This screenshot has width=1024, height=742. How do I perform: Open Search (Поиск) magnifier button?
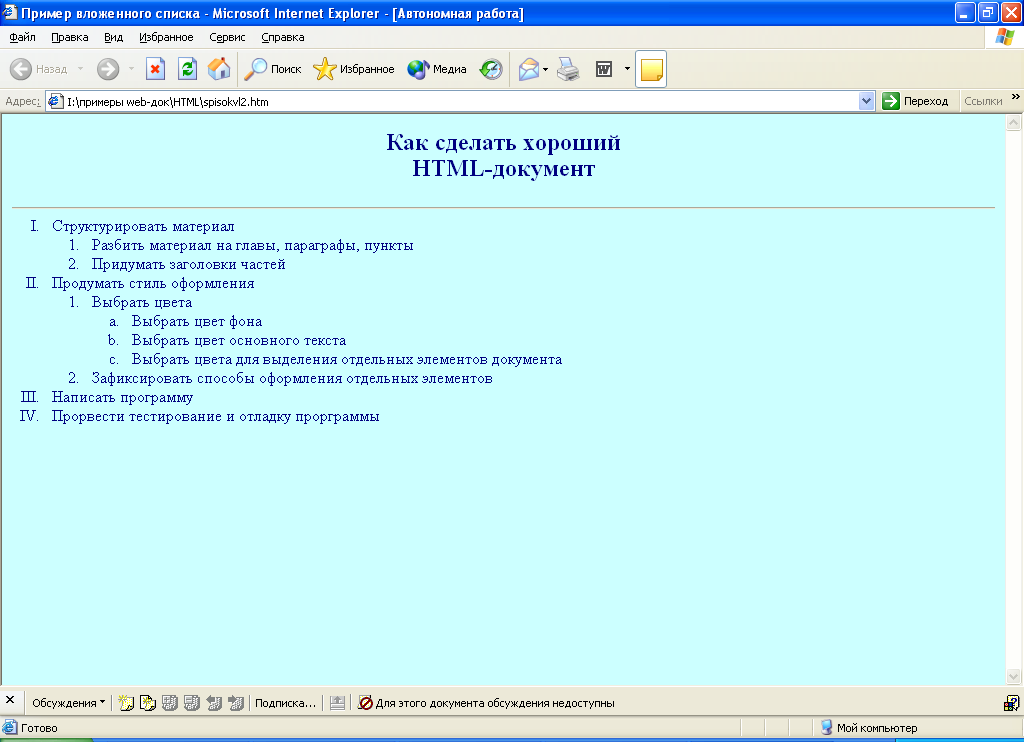(x=272, y=69)
